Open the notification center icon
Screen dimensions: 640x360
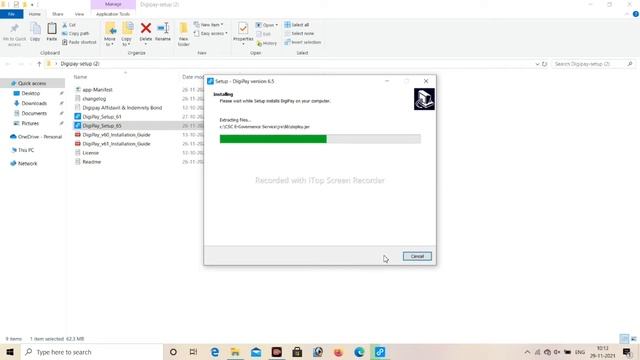(x=627, y=352)
